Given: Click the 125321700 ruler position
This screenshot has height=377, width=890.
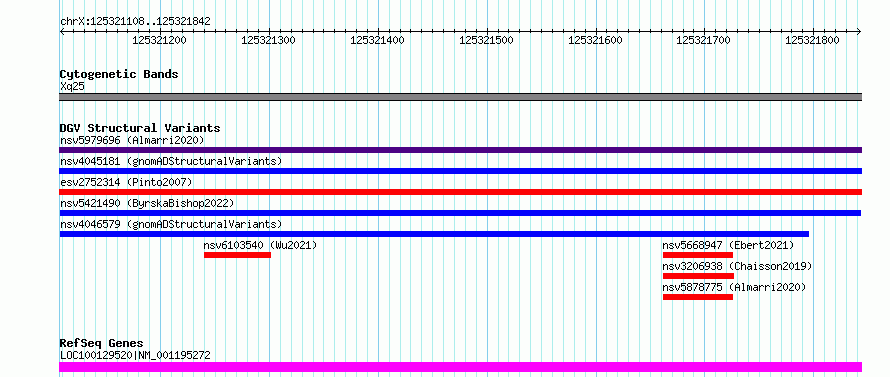Looking at the screenshot, I should click(x=704, y=40).
